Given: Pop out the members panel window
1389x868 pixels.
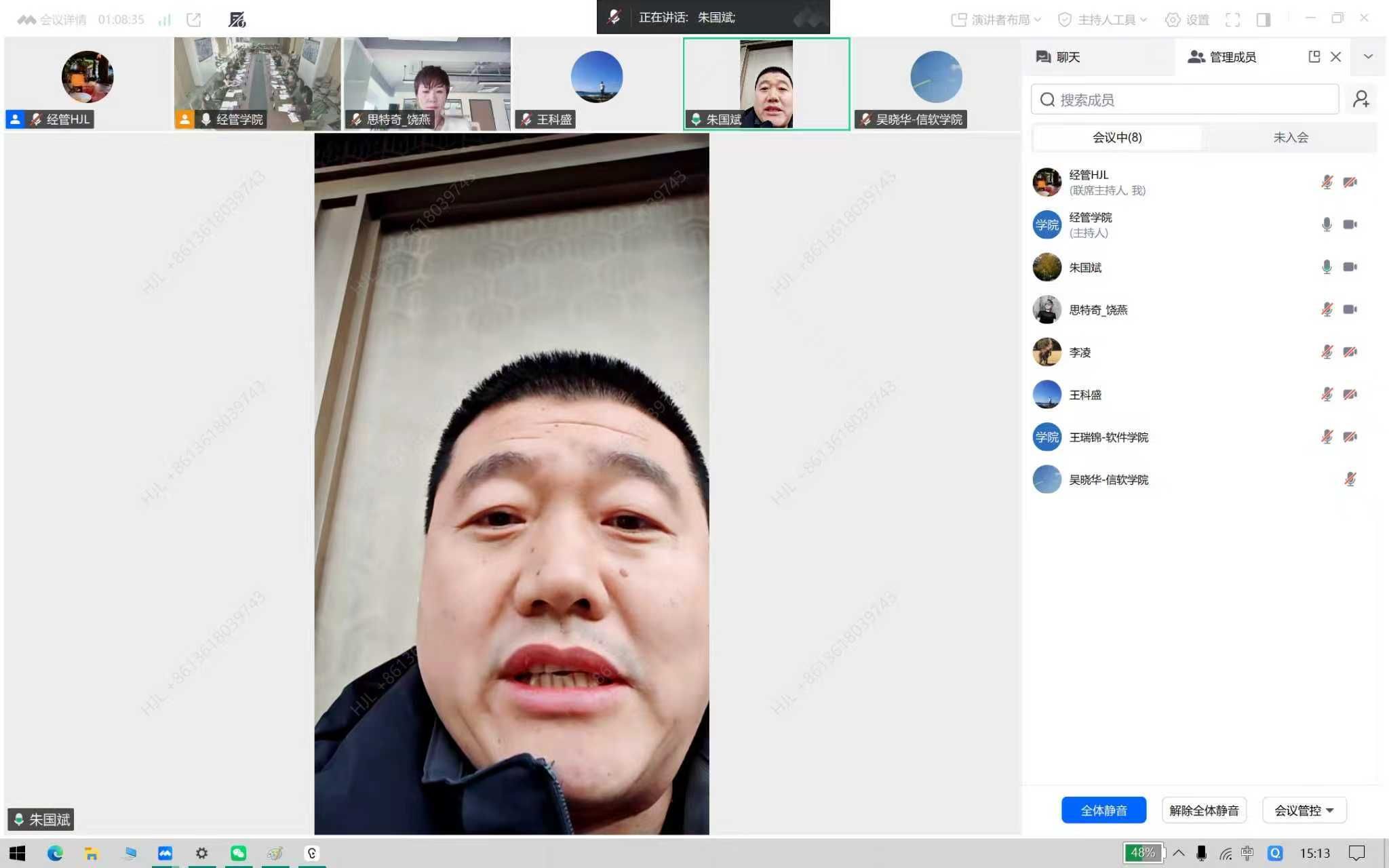Looking at the screenshot, I should (1314, 57).
